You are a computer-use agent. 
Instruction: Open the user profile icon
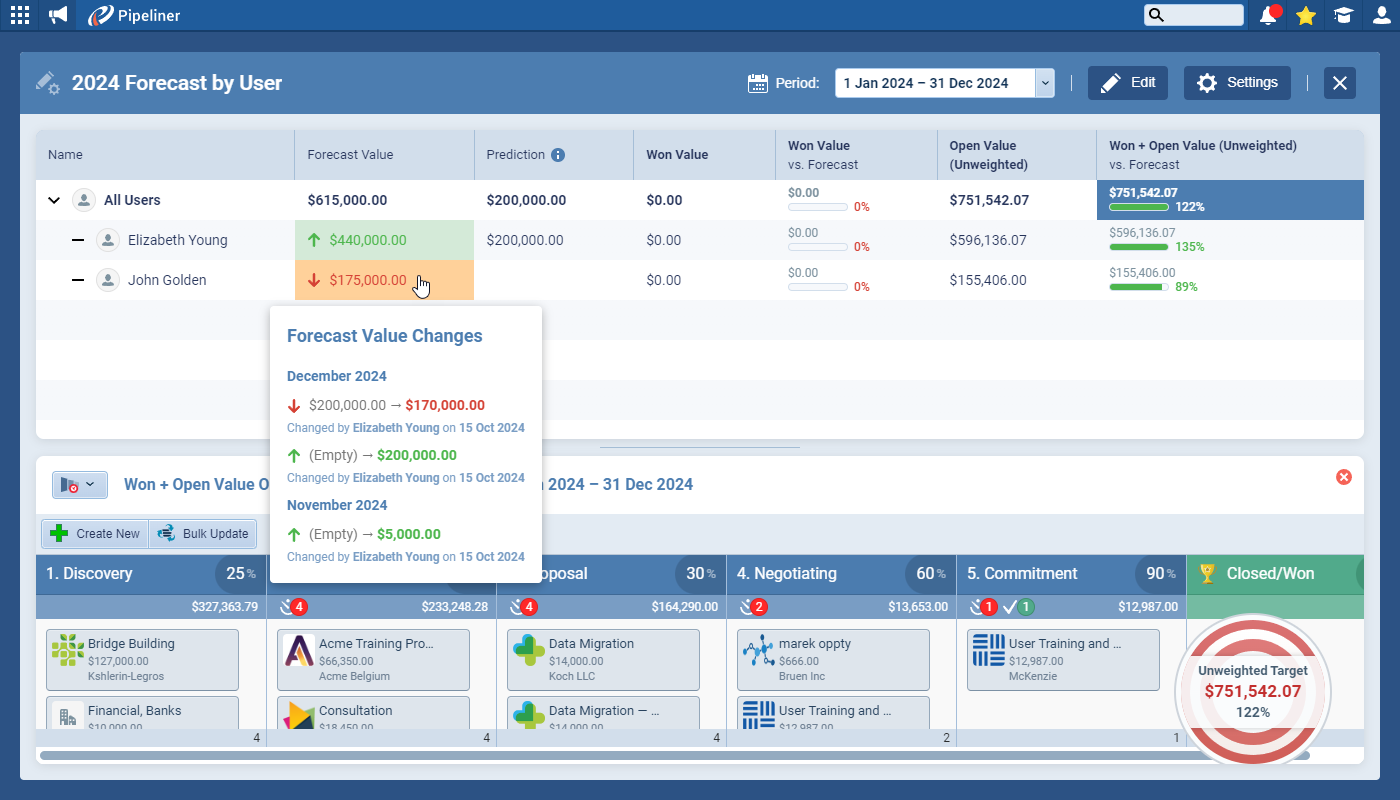tap(1380, 15)
